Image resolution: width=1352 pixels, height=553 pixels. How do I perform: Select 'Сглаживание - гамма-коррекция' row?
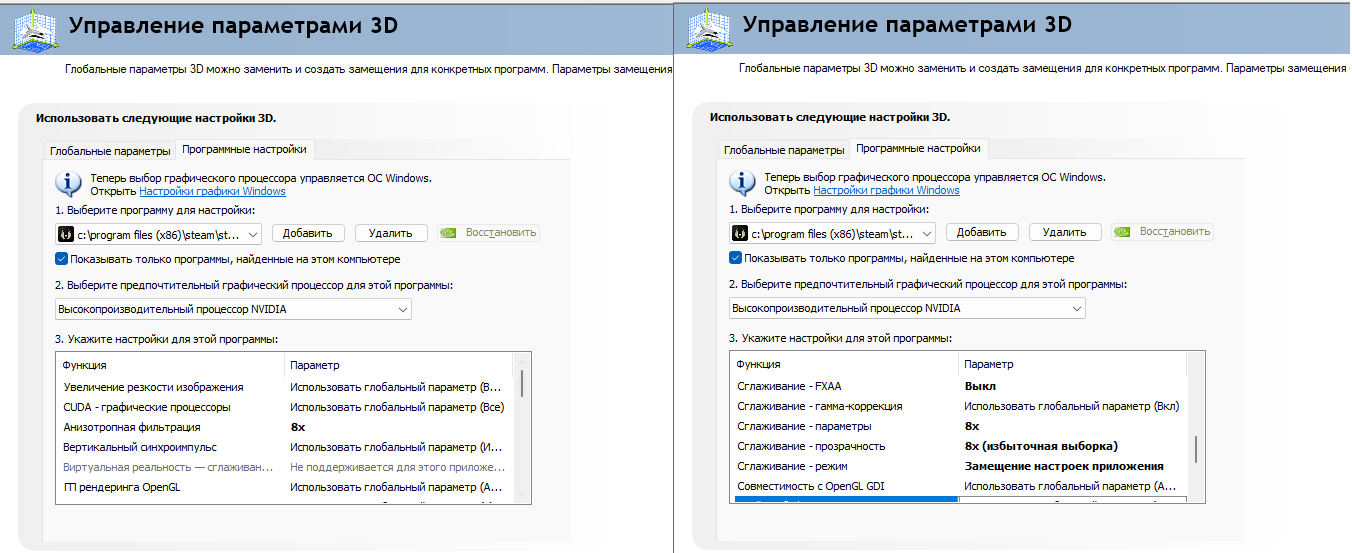[x=959, y=406]
